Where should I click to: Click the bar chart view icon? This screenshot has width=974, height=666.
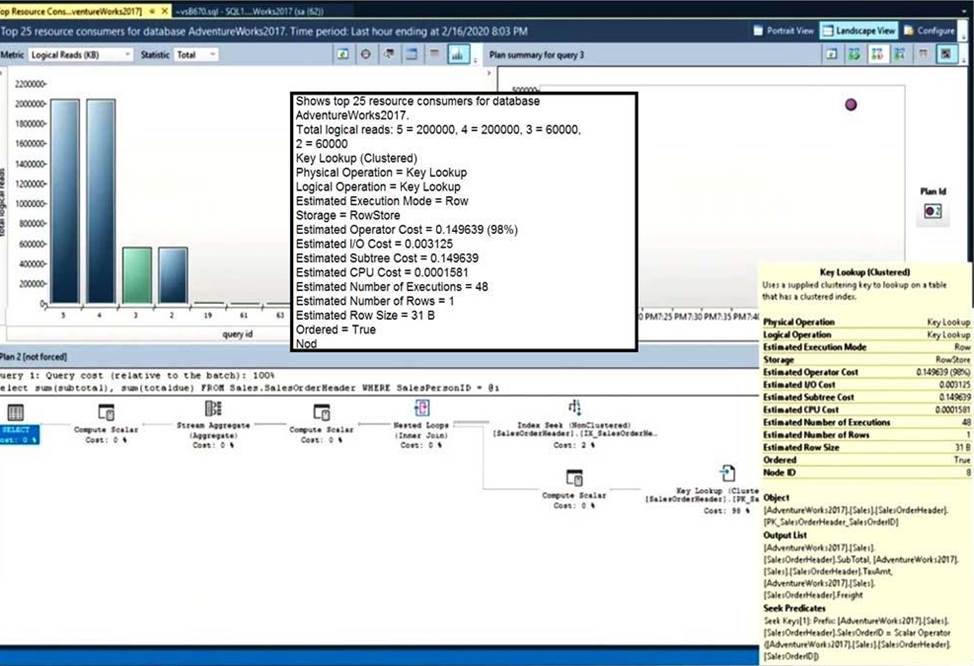[x=458, y=54]
